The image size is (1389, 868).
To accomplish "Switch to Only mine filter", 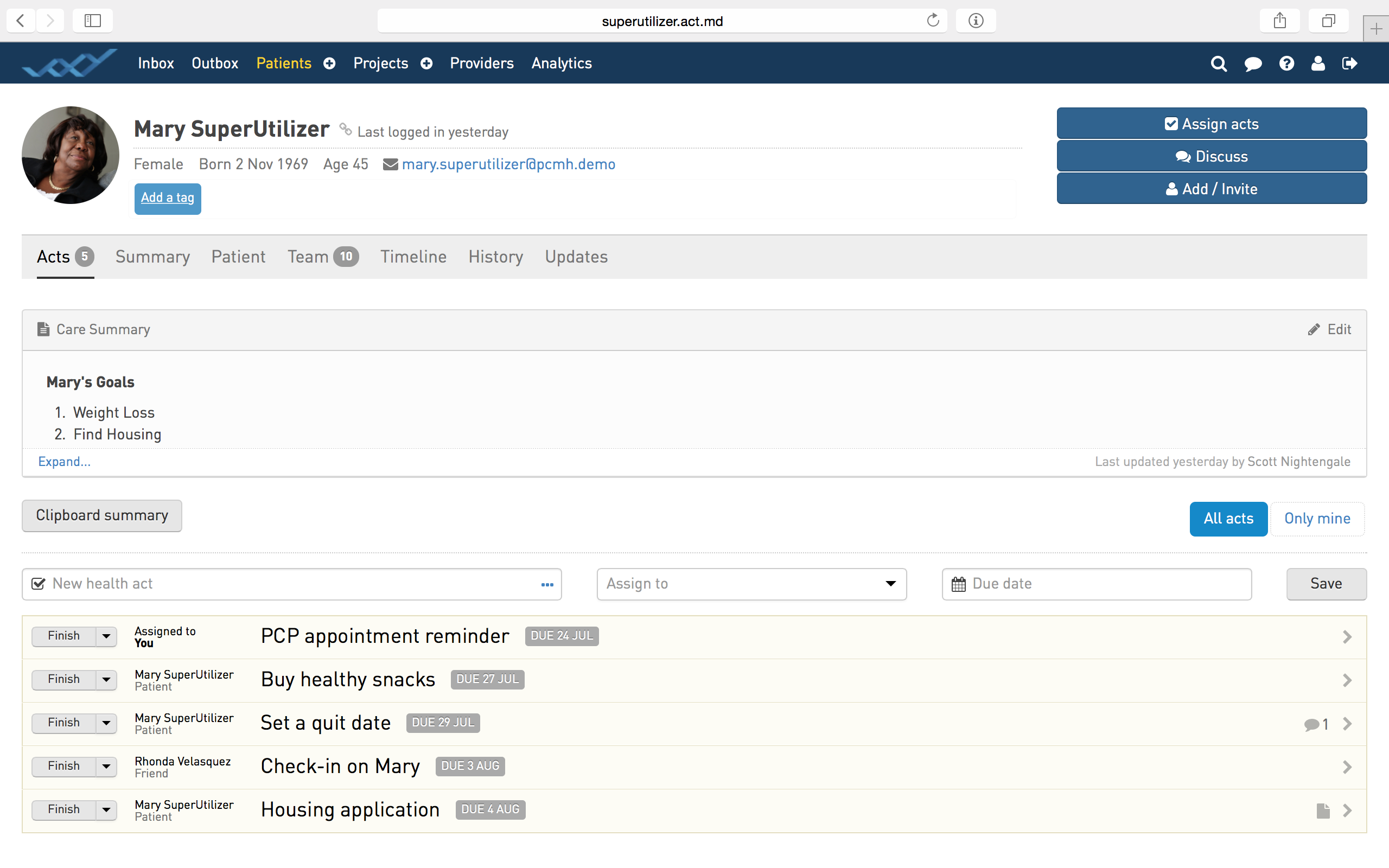I will pyautogui.click(x=1317, y=519).
